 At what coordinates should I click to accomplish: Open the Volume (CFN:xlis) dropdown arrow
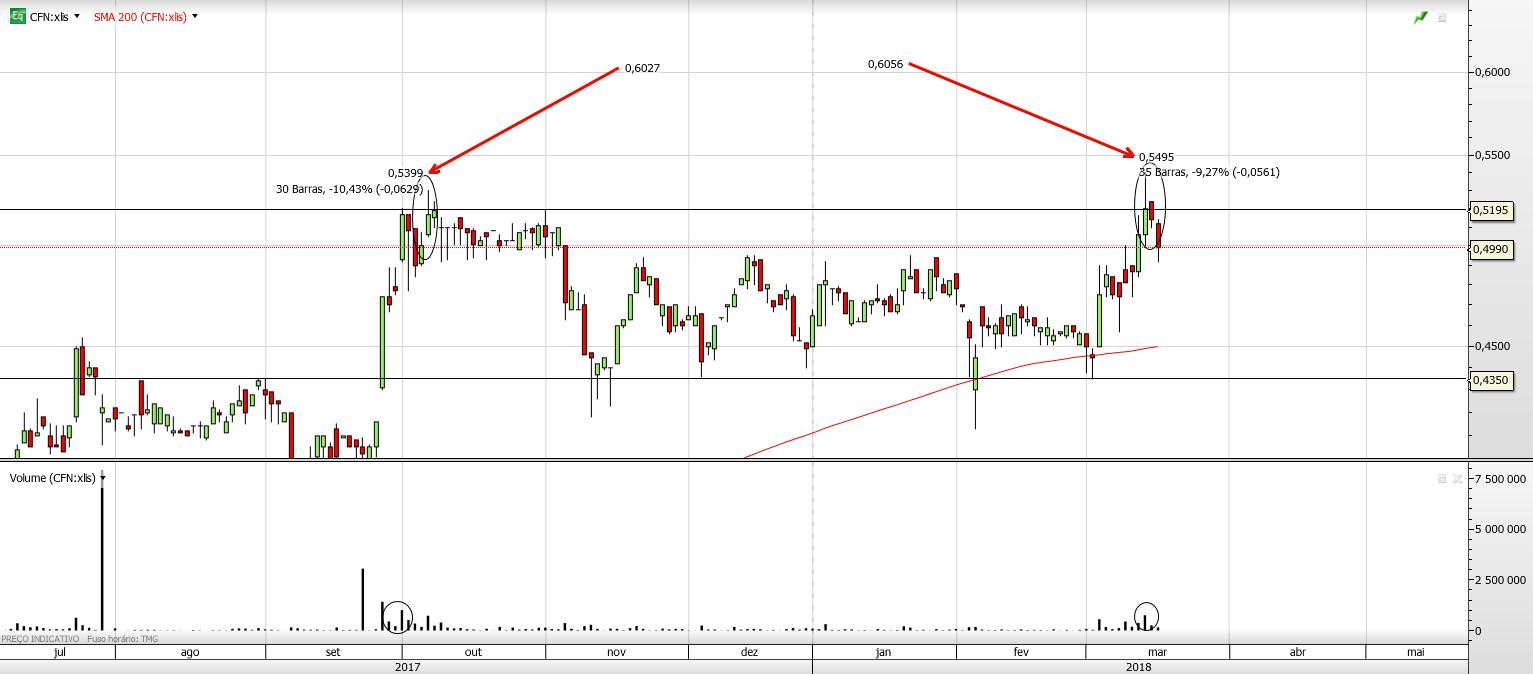coord(103,478)
